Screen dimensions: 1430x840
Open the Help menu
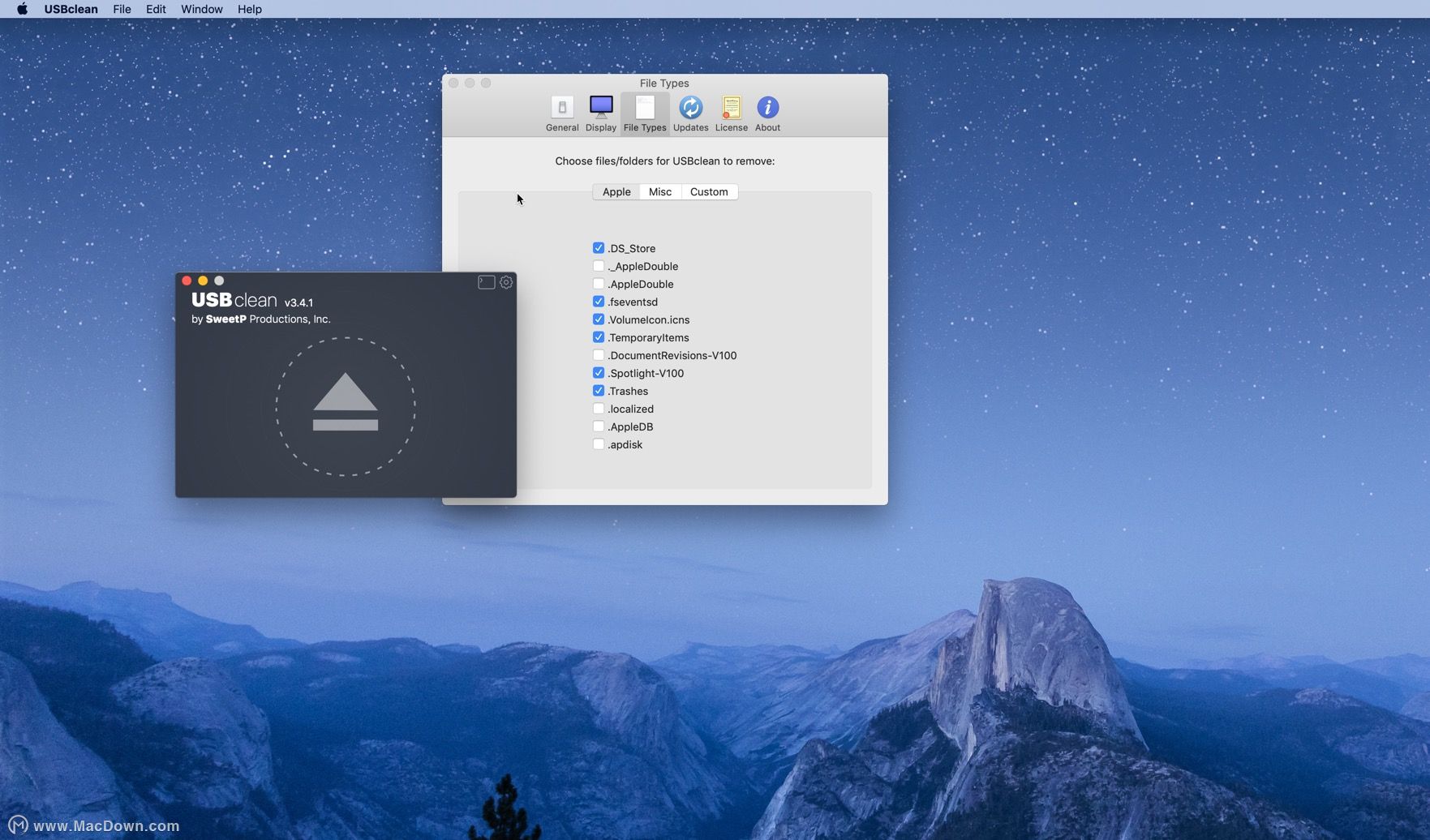250,9
